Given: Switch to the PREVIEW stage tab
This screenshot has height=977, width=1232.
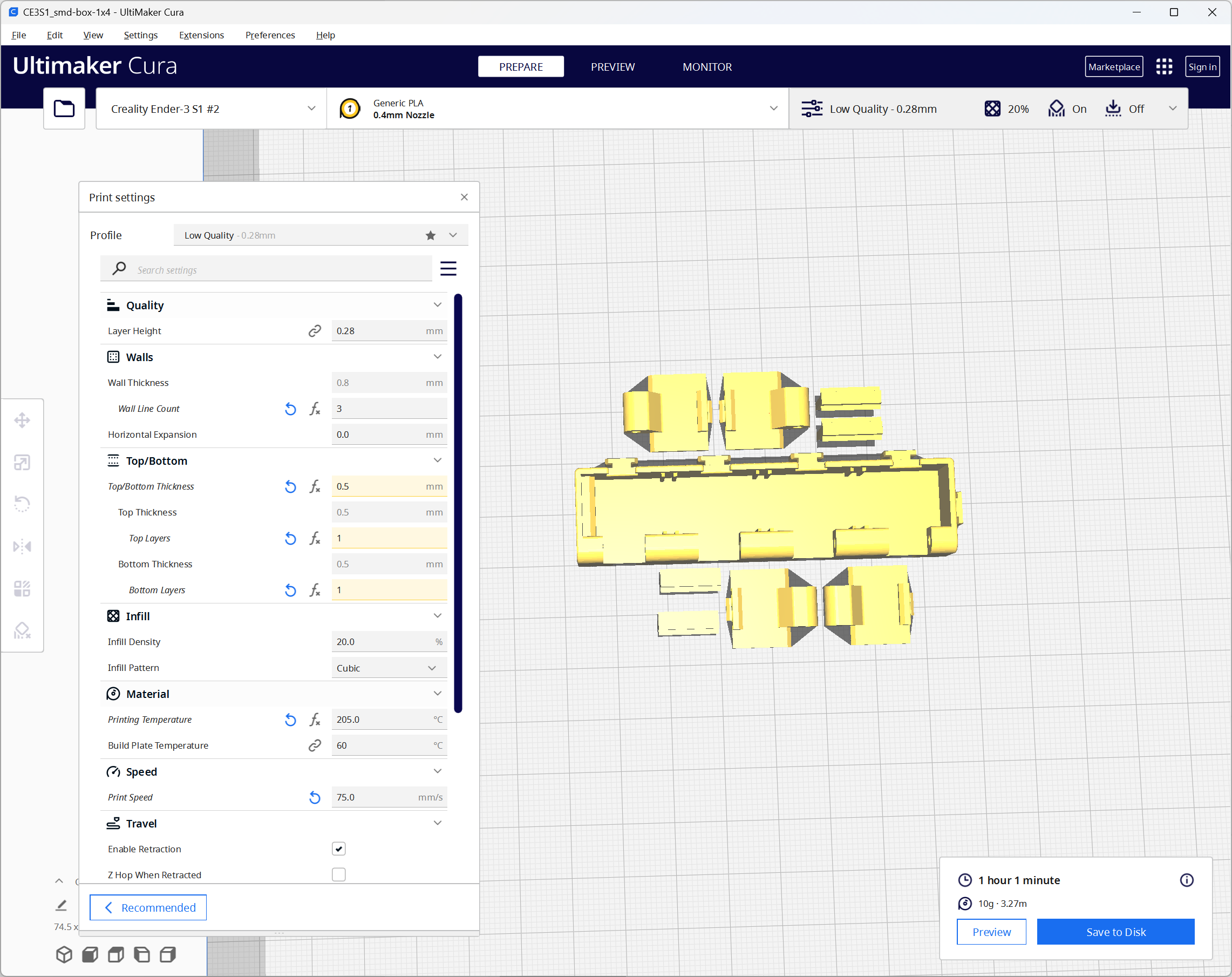Looking at the screenshot, I should pyautogui.click(x=612, y=67).
